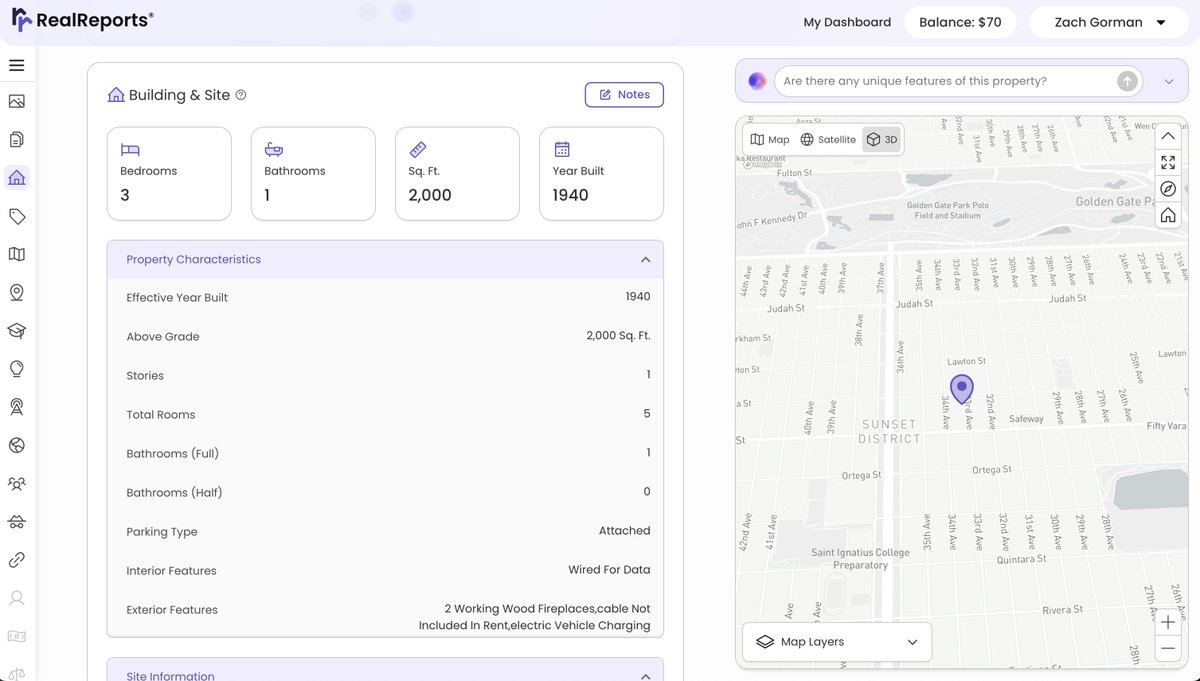Open the hamburger menu in sidebar

pos(16,65)
